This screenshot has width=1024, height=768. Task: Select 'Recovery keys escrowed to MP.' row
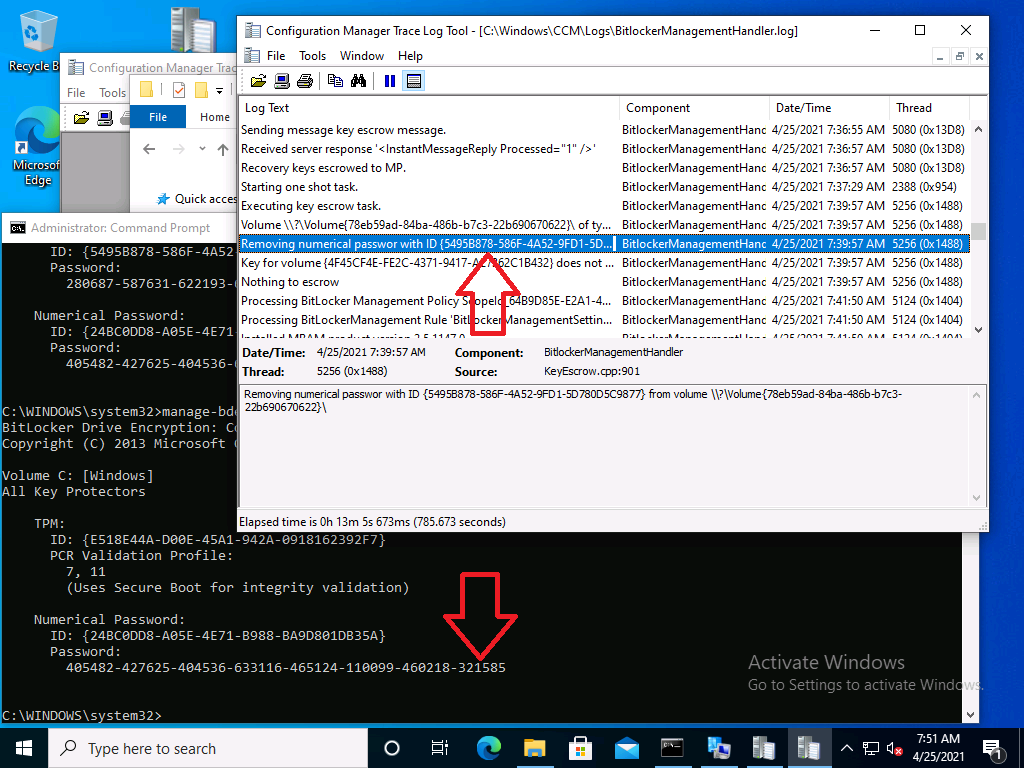(604, 168)
